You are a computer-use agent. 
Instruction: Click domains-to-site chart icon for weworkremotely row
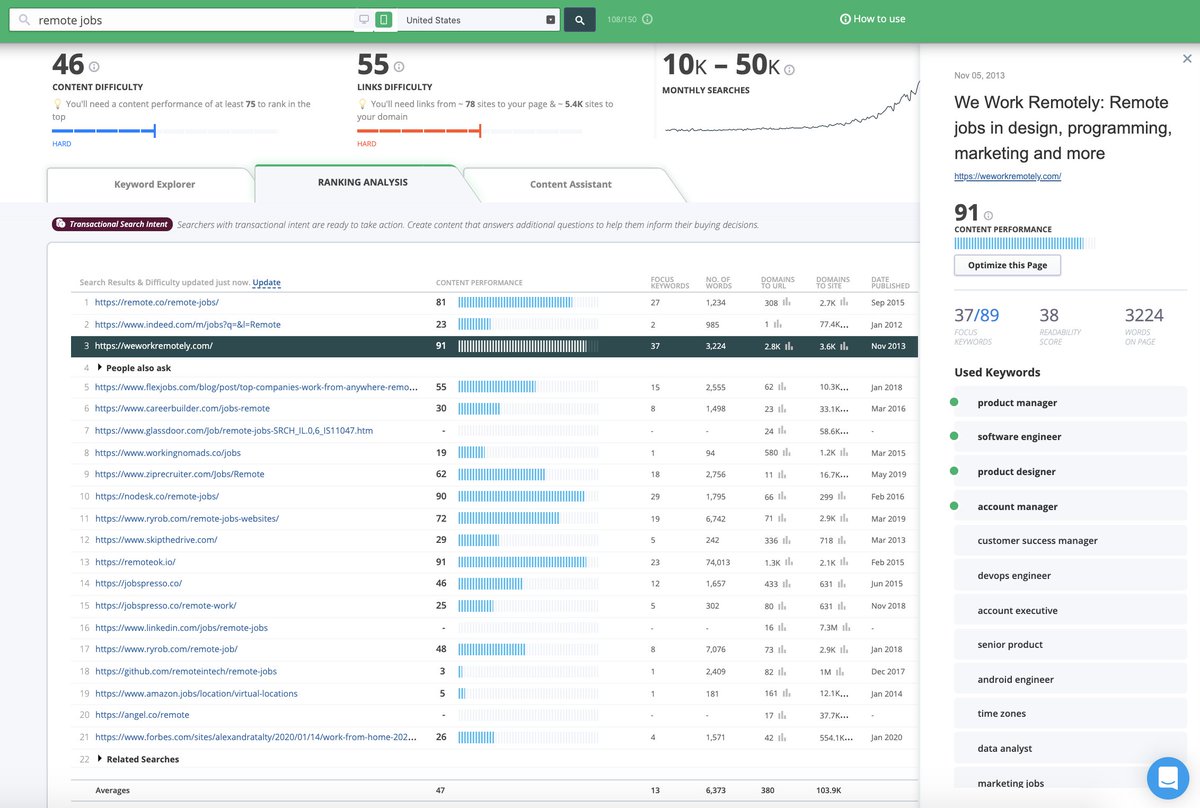coord(845,346)
